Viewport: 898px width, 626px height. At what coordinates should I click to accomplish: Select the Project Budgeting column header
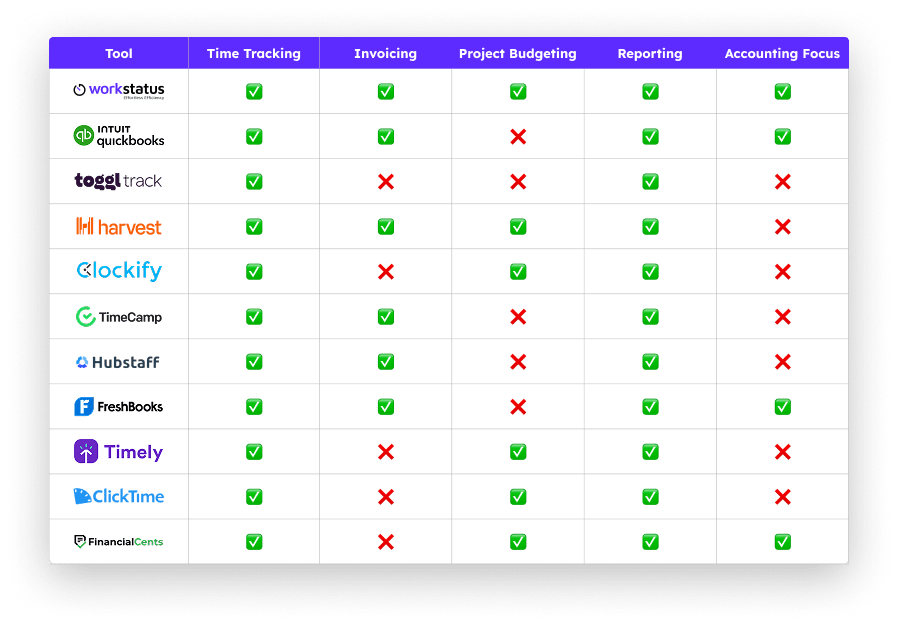point(518,54)
